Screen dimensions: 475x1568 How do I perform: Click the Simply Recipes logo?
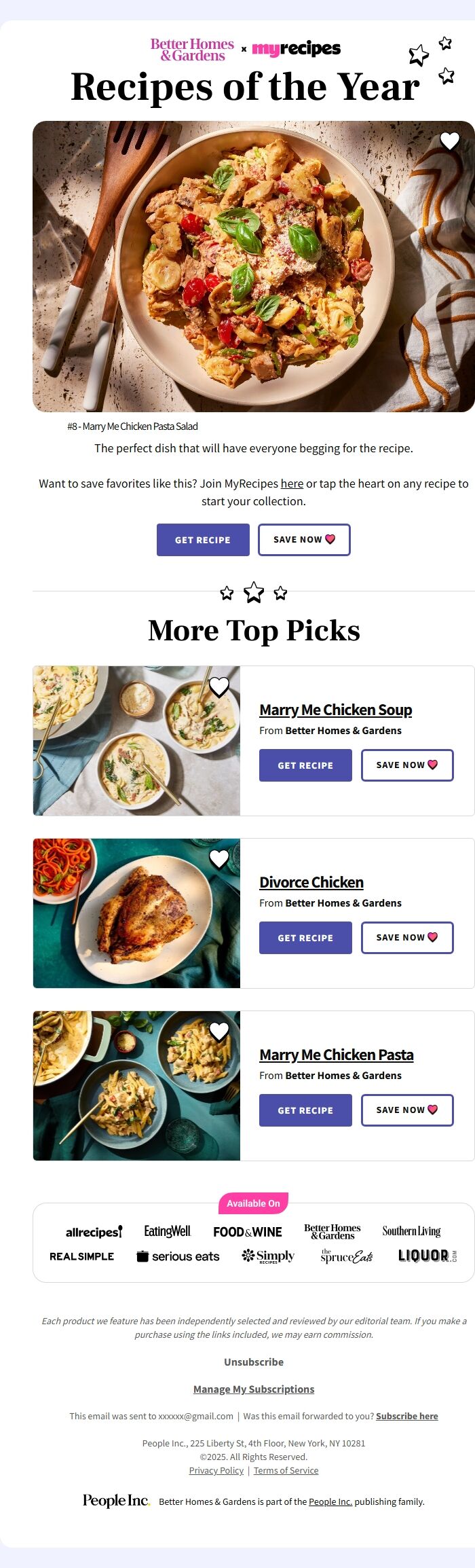coord(268,1256)
